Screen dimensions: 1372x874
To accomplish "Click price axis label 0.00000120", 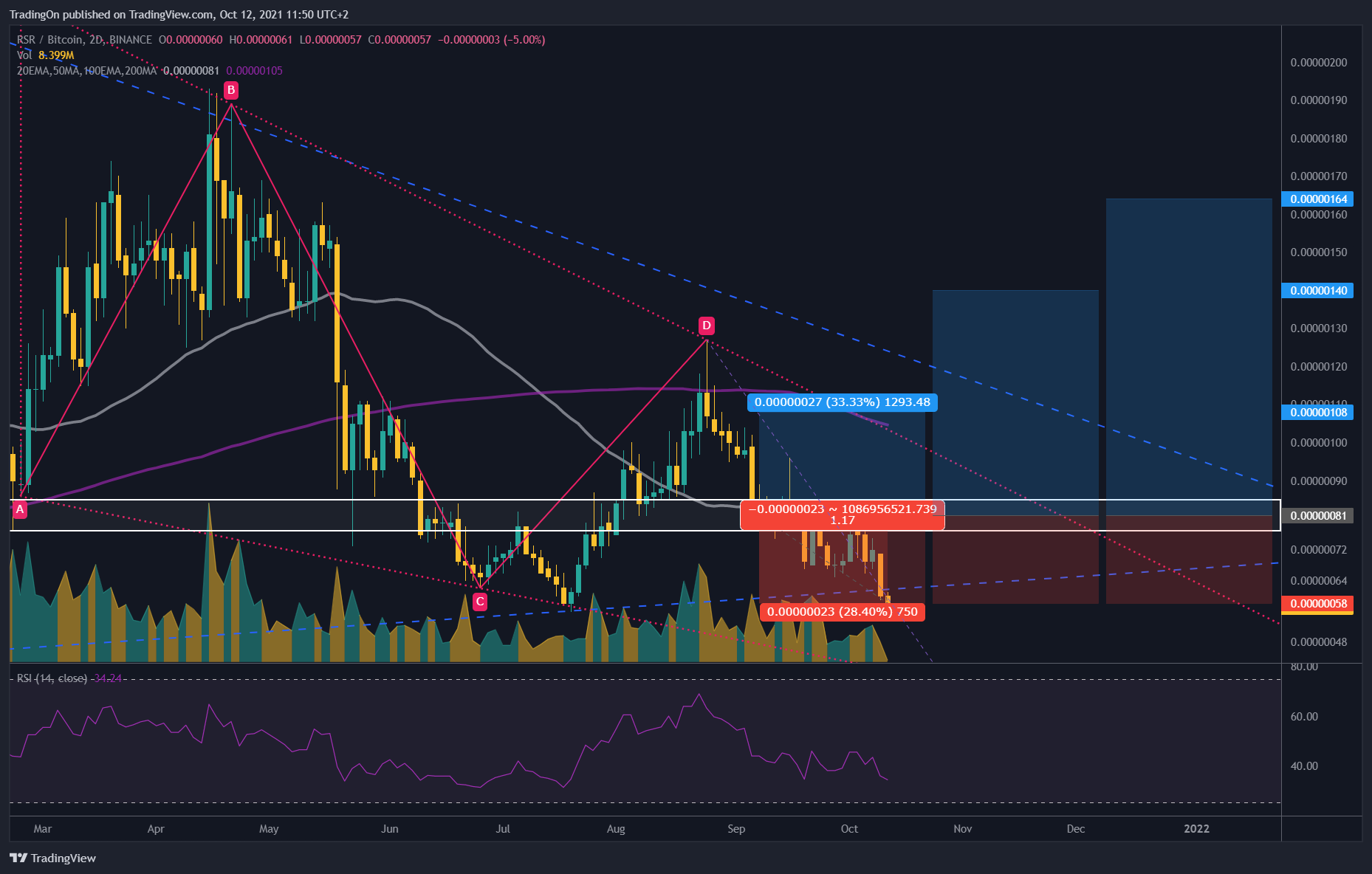I will pyautogui.click(x=1319, y=366).
